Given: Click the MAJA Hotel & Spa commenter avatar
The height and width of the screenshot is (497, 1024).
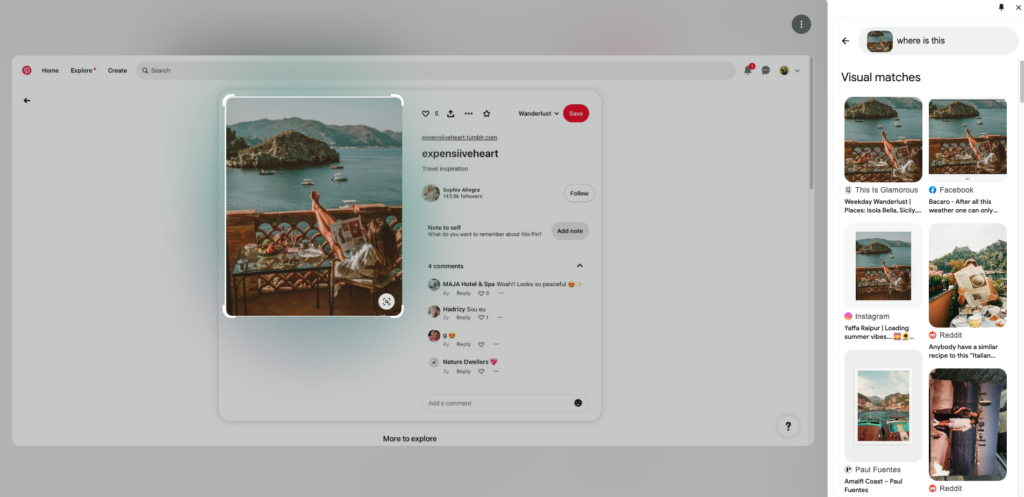Looking at the screenshot, I should click(434, 285).
